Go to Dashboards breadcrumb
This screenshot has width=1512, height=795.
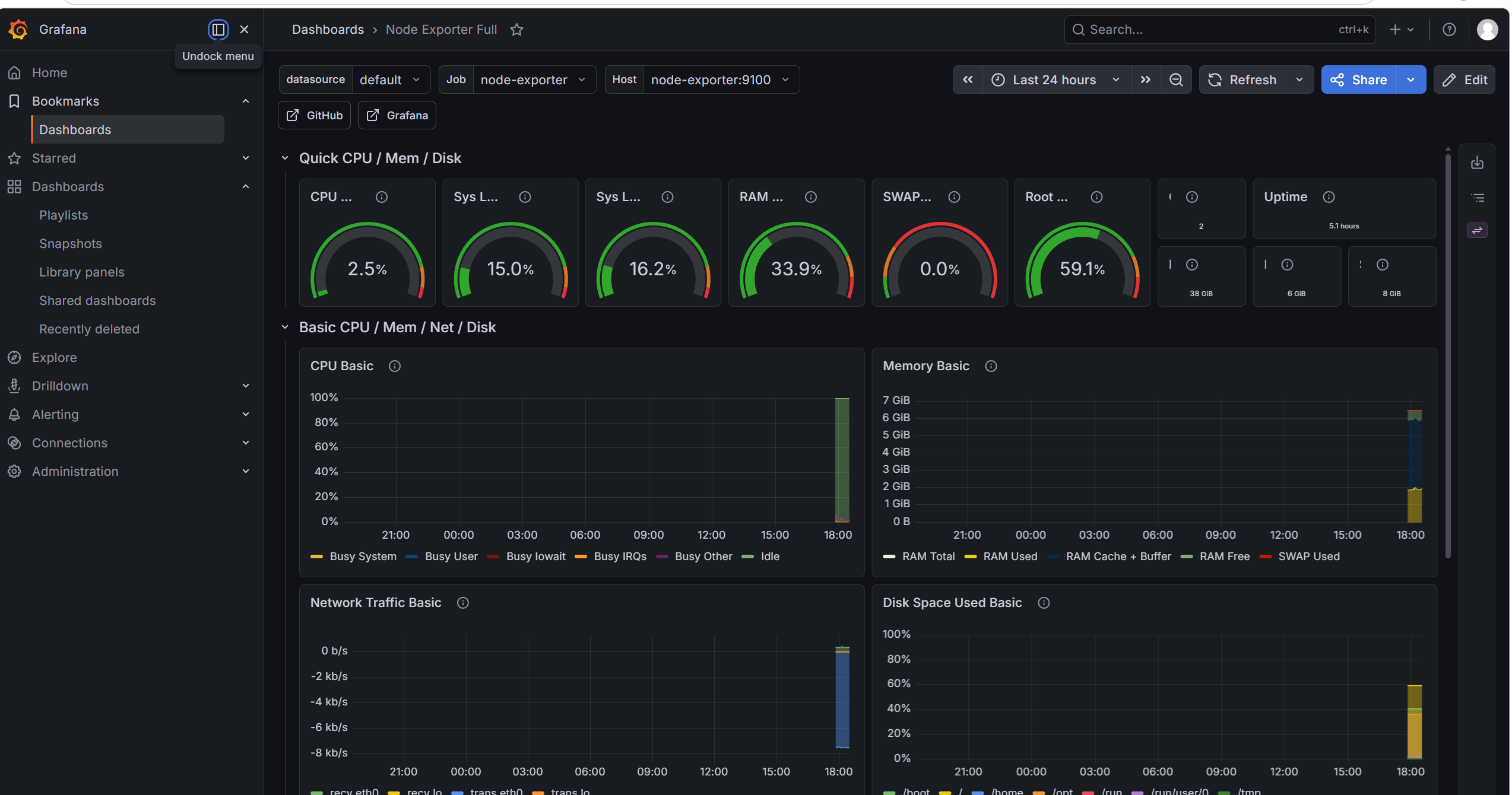328,29
